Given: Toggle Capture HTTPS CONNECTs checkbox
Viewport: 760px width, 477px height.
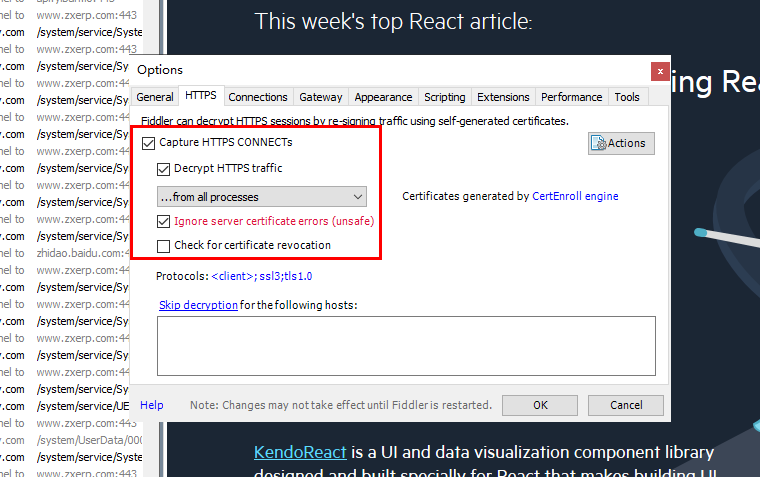Looking at the screenshot, I should click(x=149, y=143).
